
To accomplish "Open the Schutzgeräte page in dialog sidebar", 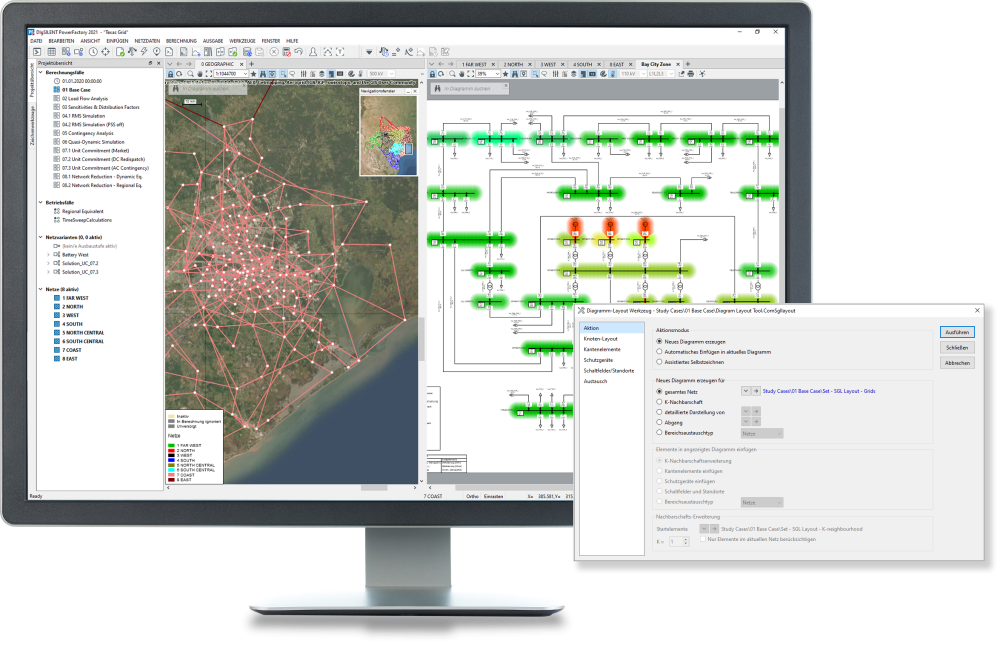I will click(x=598, y=360).
